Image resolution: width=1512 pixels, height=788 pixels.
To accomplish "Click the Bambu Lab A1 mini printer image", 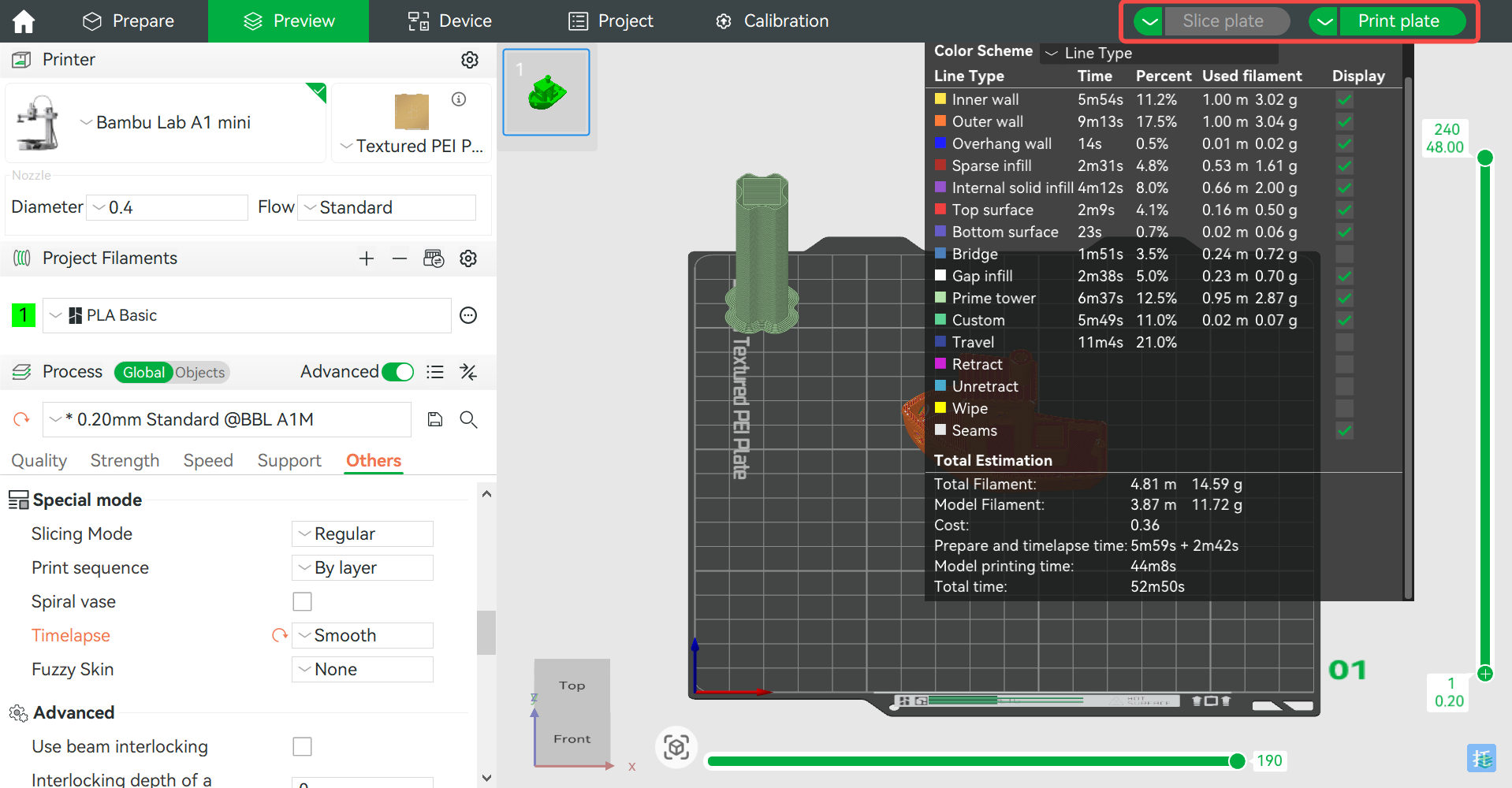I will tap(39, 123).
